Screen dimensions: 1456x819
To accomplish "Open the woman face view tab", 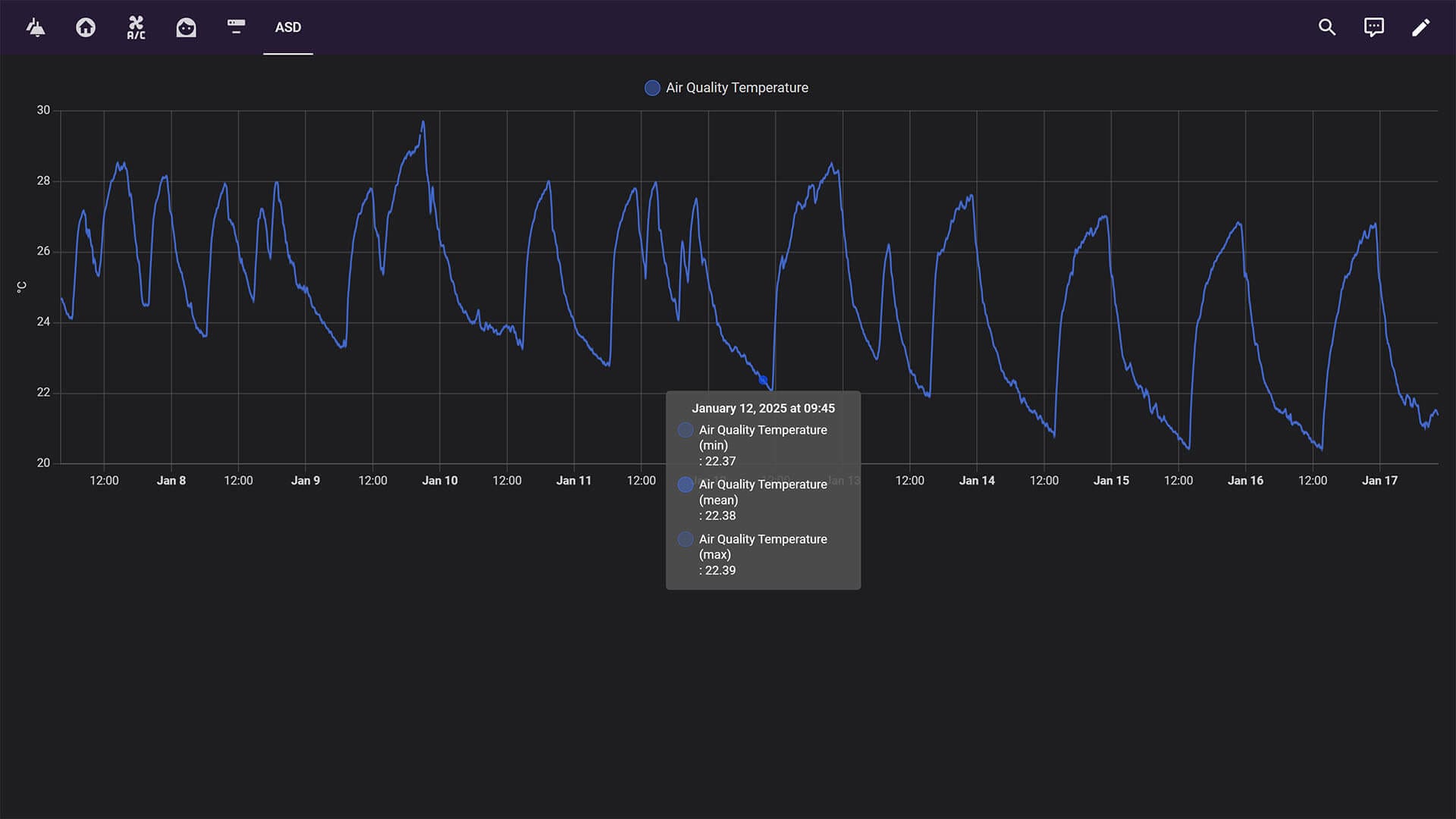I will (186, 27).
